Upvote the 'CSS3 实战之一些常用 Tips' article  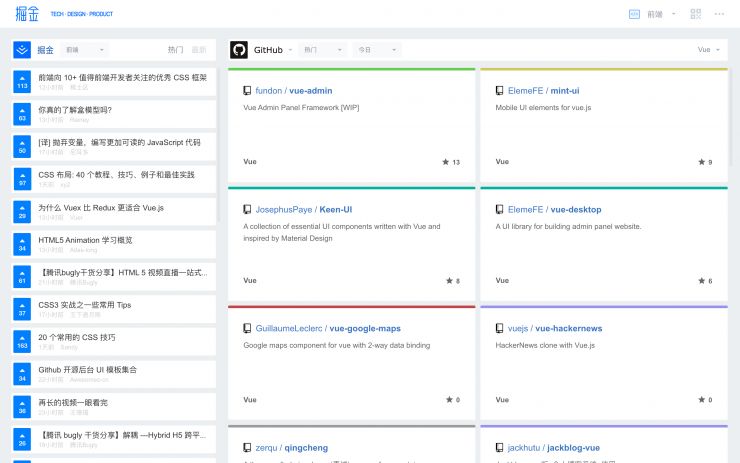coord(22,310)
